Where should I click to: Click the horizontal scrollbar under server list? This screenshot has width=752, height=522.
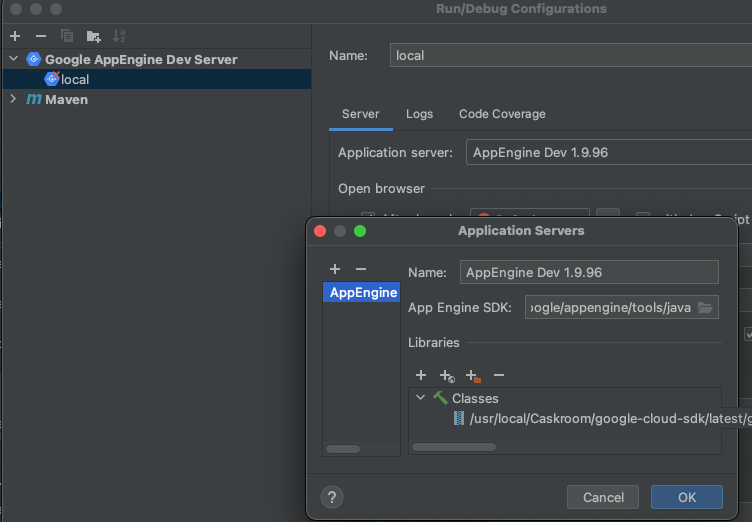pos(343,449)
